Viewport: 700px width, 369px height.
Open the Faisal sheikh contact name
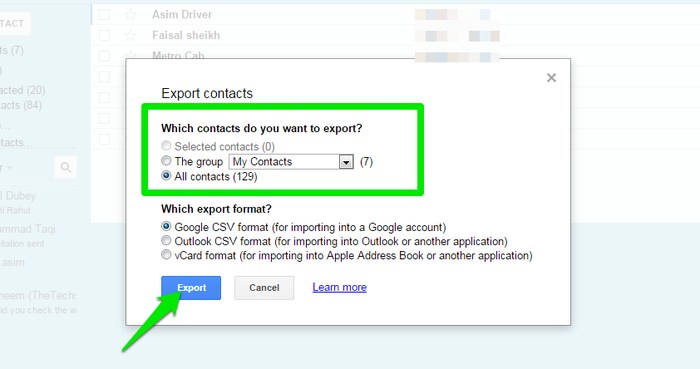[x=186, y=35]
